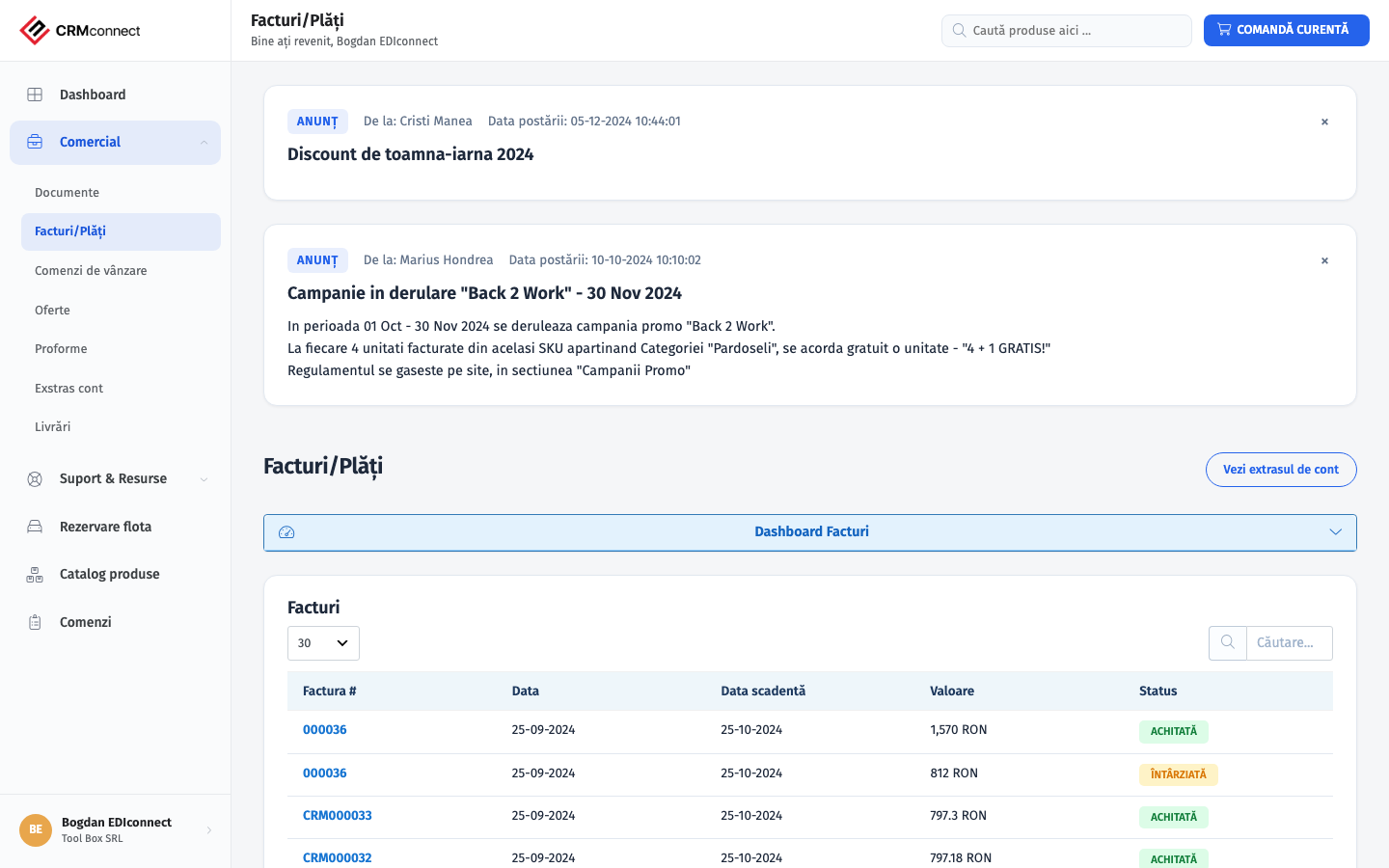Click the Suport & Resurse lifebuoy icon

[35, 479]
